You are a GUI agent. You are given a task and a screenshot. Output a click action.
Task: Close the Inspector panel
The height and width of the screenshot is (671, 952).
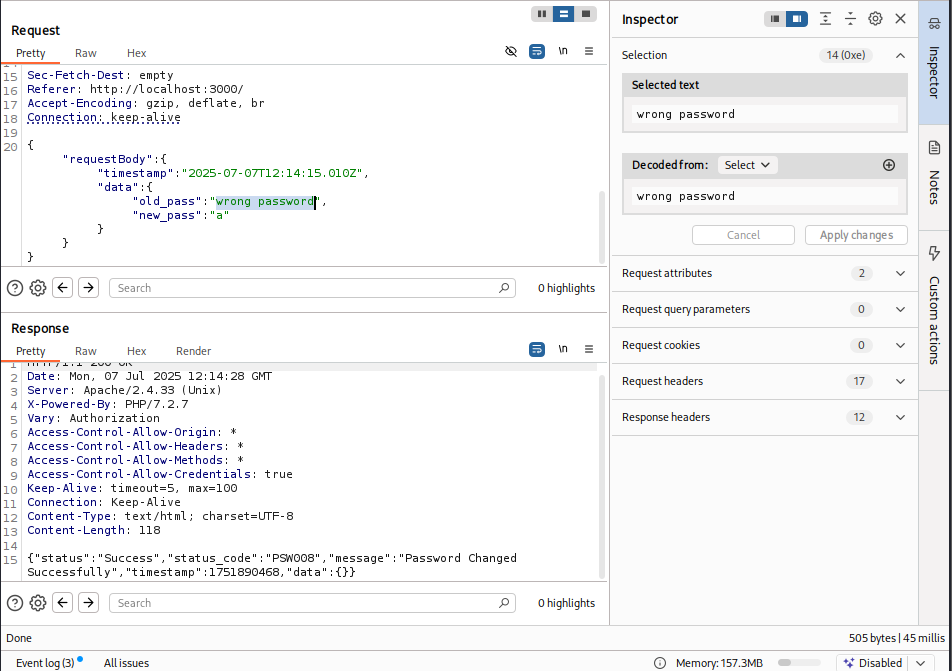coord(900,19)
